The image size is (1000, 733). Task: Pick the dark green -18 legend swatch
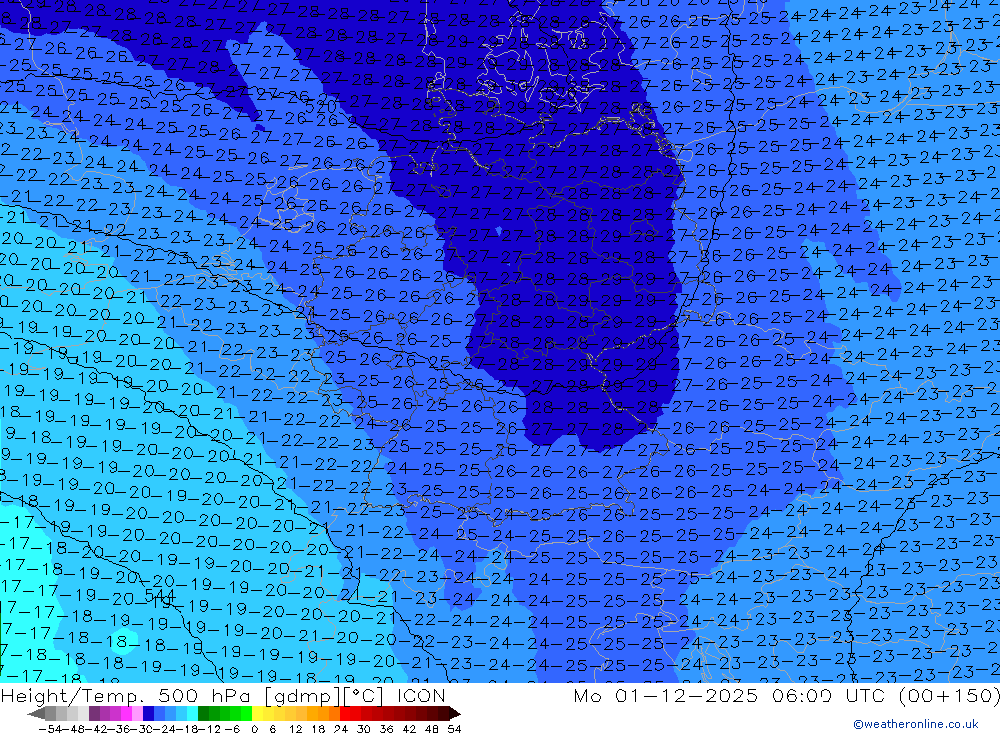click(x=203, y=713)
